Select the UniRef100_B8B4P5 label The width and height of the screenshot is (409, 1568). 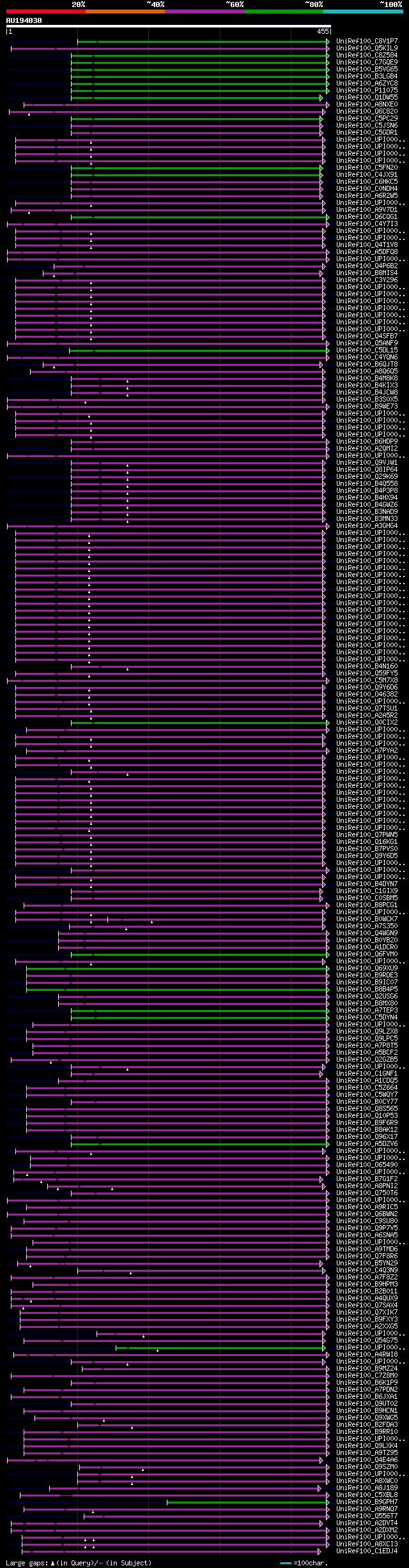[x=367, y=989]
